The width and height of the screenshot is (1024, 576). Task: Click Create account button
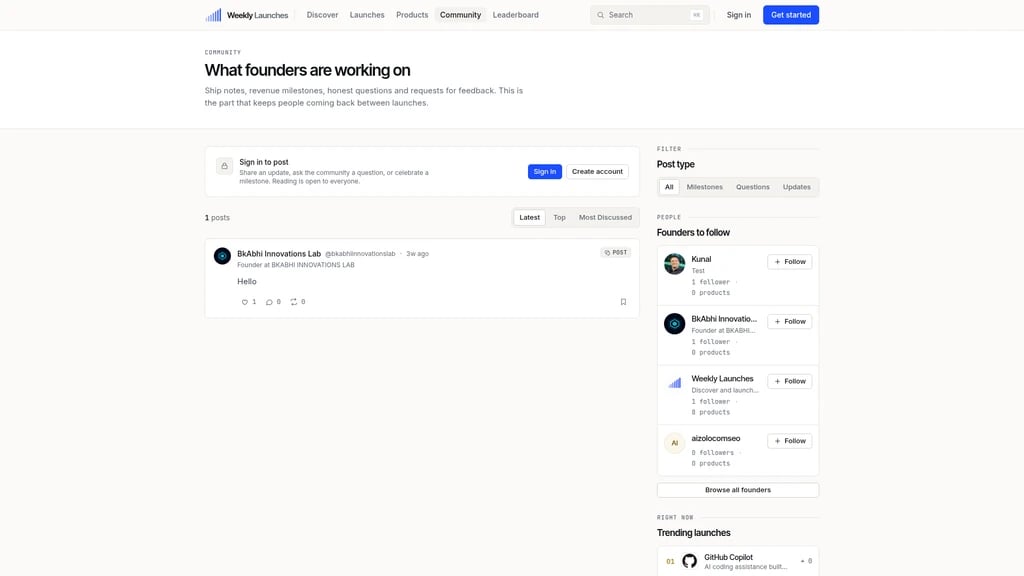pos(598,172)
